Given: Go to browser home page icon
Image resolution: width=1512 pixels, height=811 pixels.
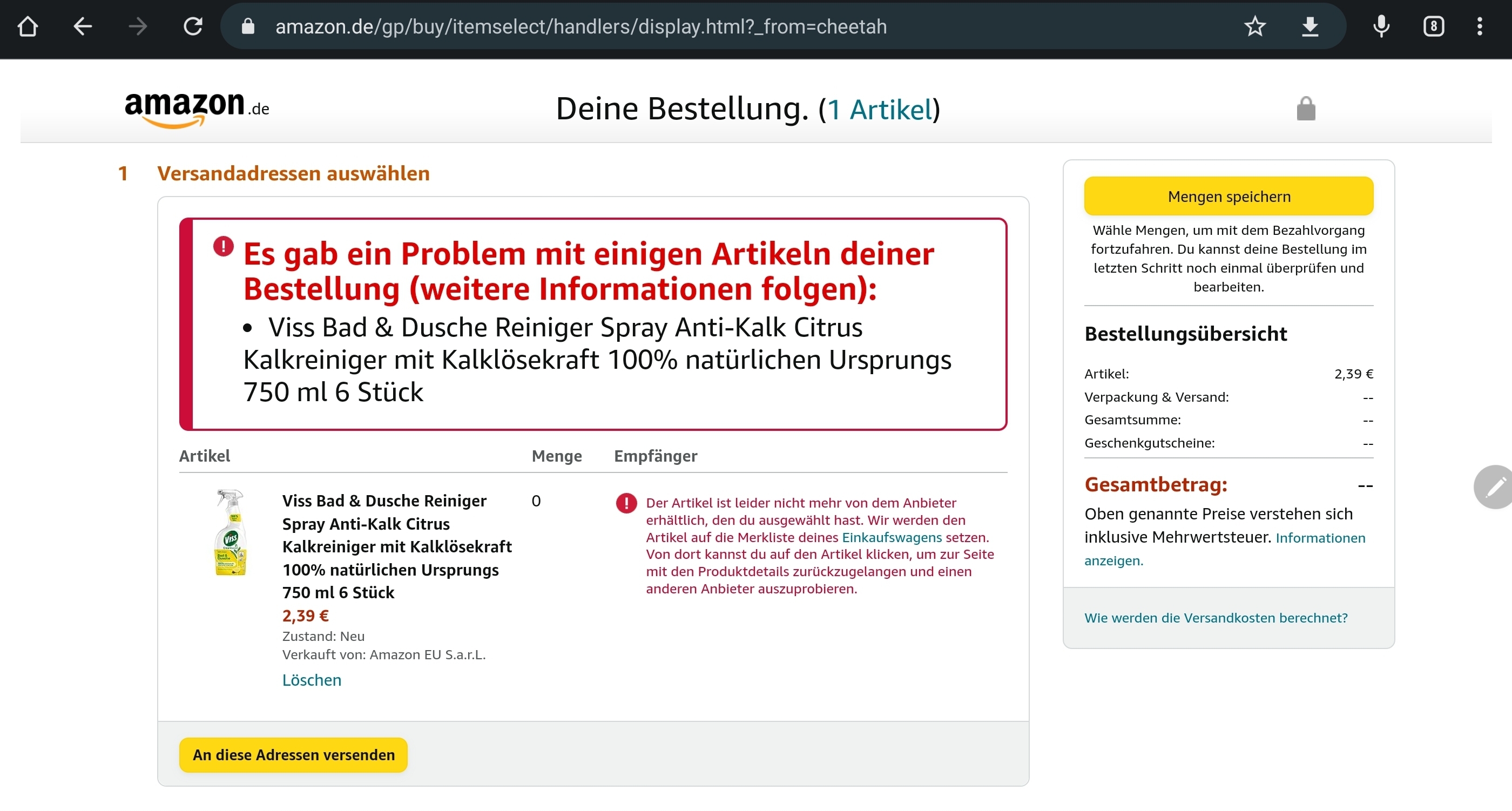Looking at the screenshot, I should point(28,26).
